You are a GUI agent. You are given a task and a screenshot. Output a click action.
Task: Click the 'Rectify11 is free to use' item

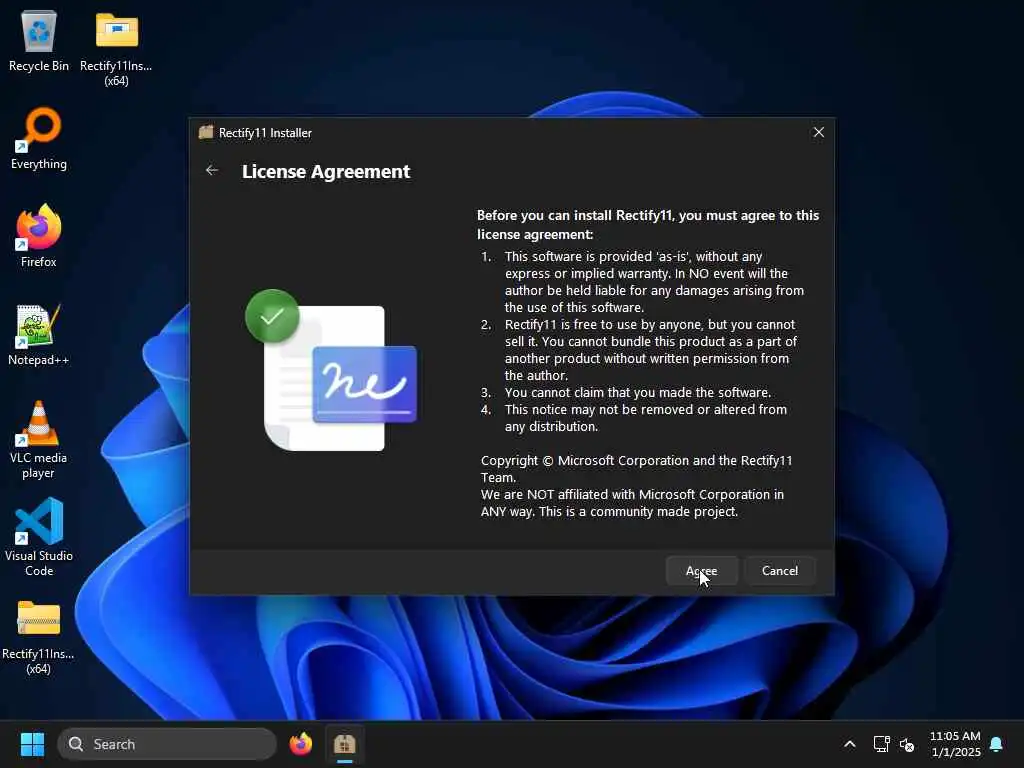pos(651,349)
